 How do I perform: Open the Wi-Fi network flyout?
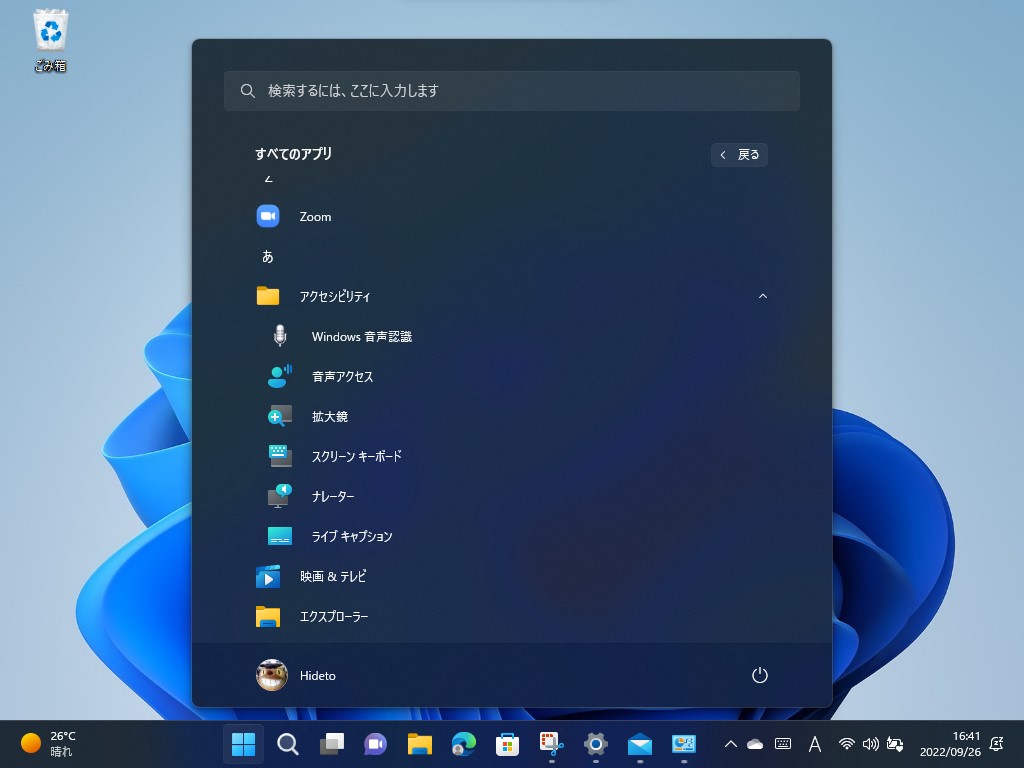click(x=846, y=744)
